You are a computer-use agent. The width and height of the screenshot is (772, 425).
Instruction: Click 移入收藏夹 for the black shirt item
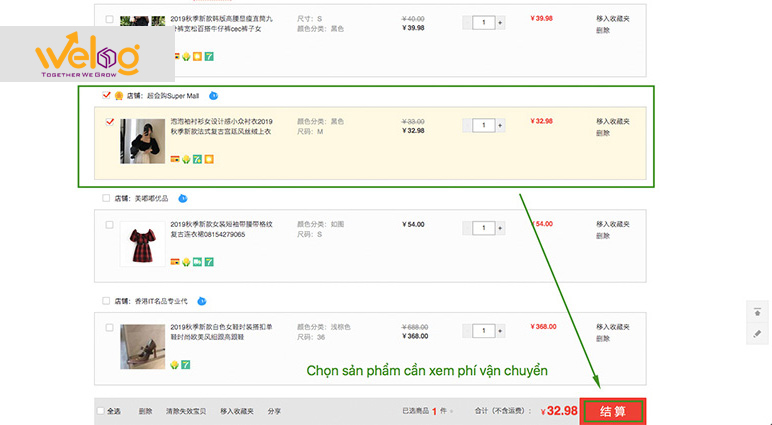point(613,121)
